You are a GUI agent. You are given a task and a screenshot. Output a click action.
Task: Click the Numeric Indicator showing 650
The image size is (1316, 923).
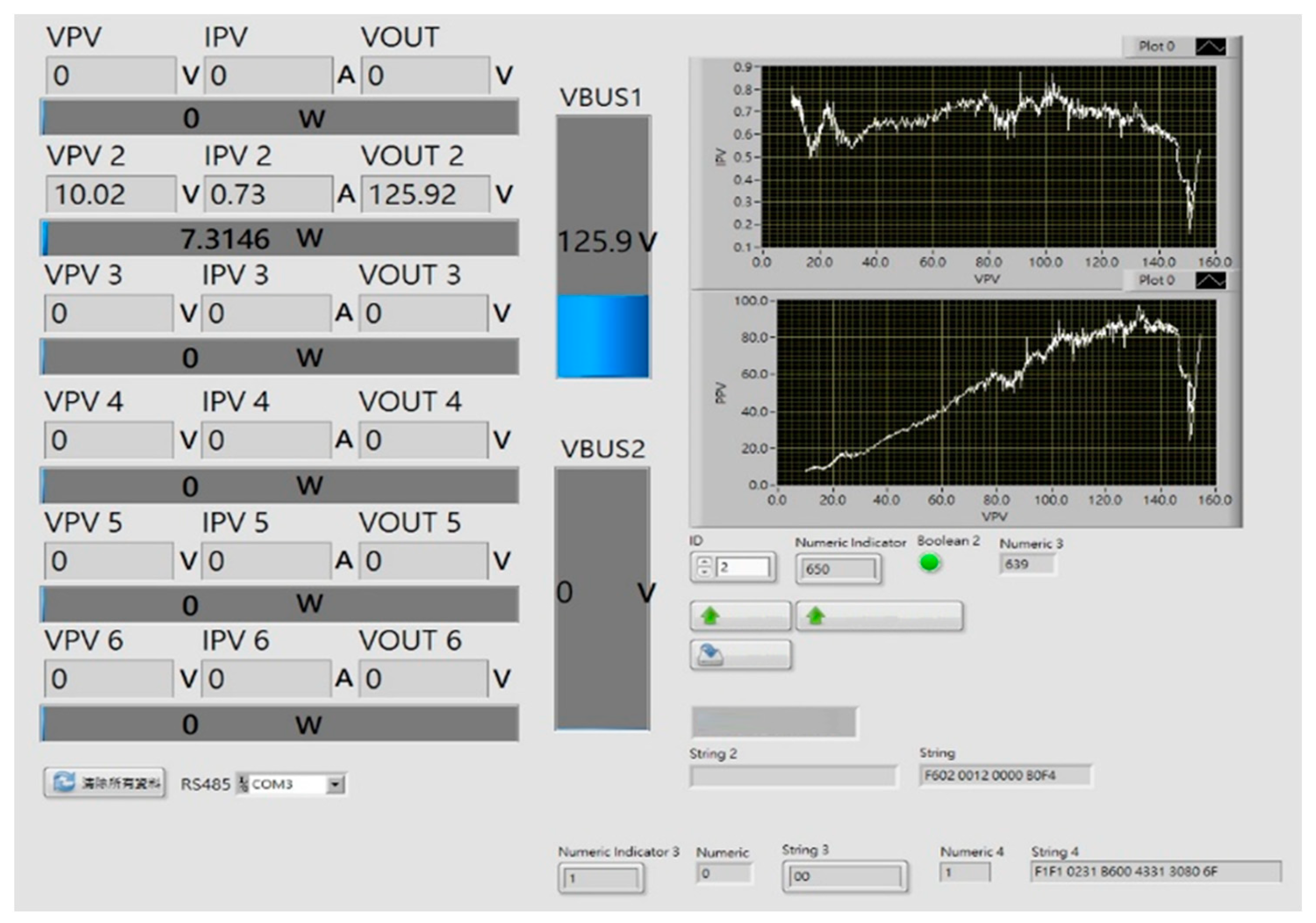click(838, 569)
